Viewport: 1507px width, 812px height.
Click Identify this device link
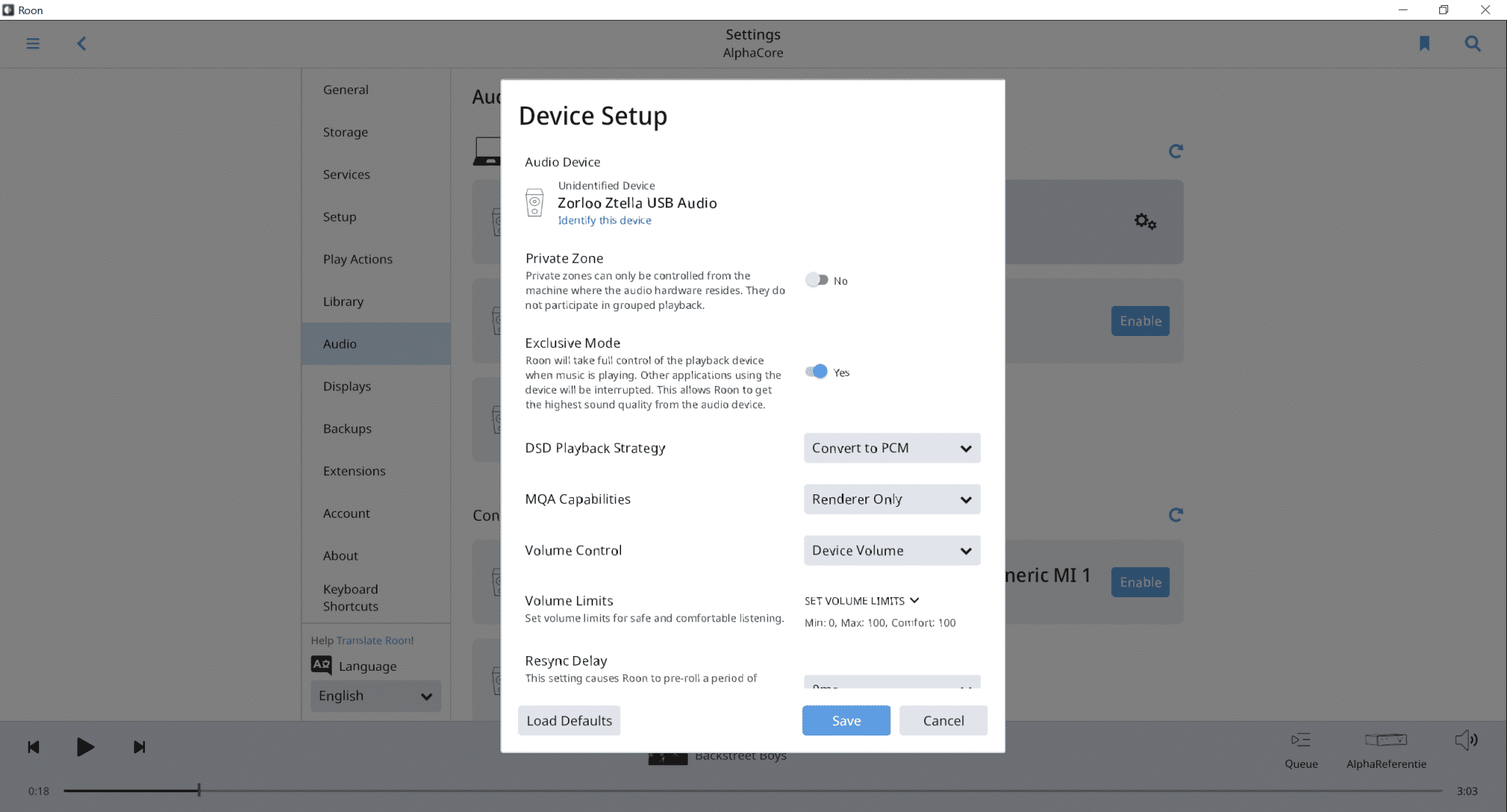pos(604,221)
